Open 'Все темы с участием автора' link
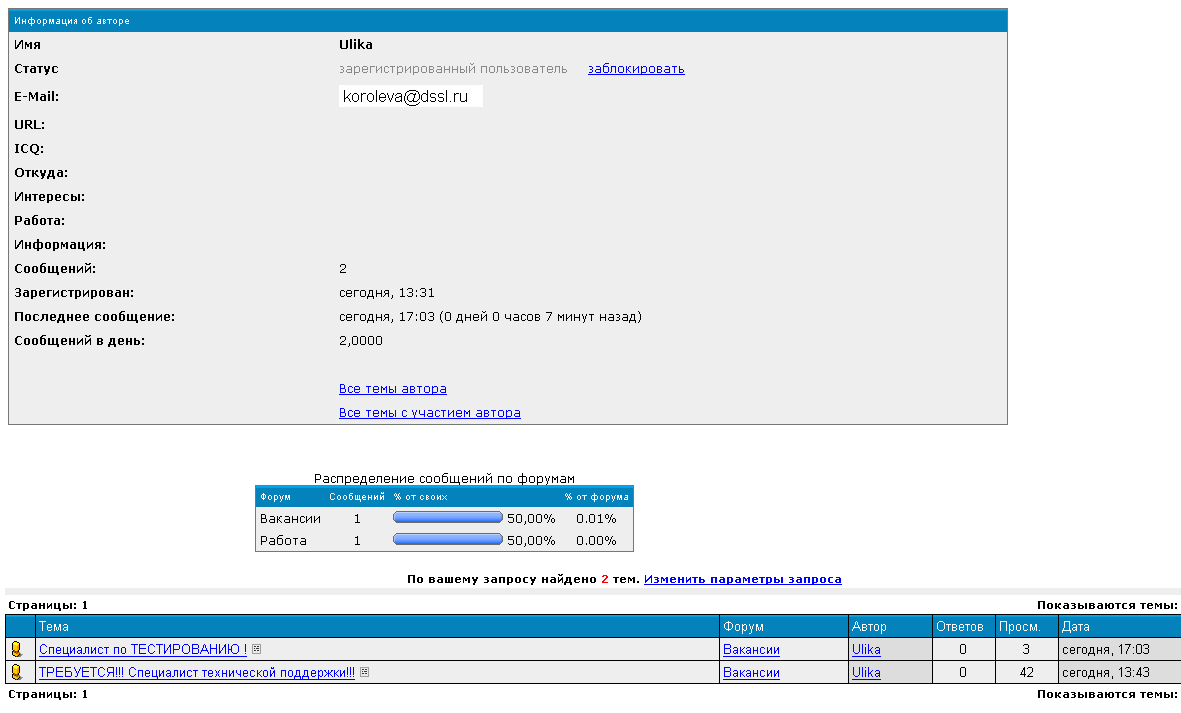The image size is (1181, 713). [429, 413]
